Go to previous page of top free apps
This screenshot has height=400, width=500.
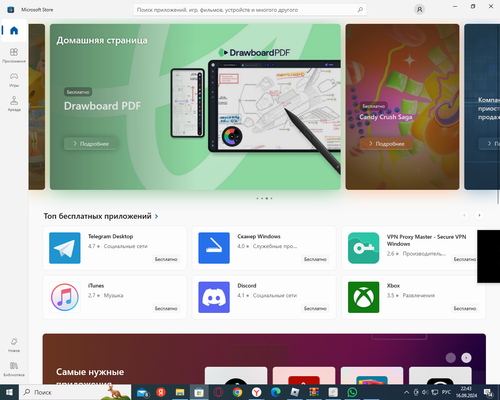click(464, 215)
